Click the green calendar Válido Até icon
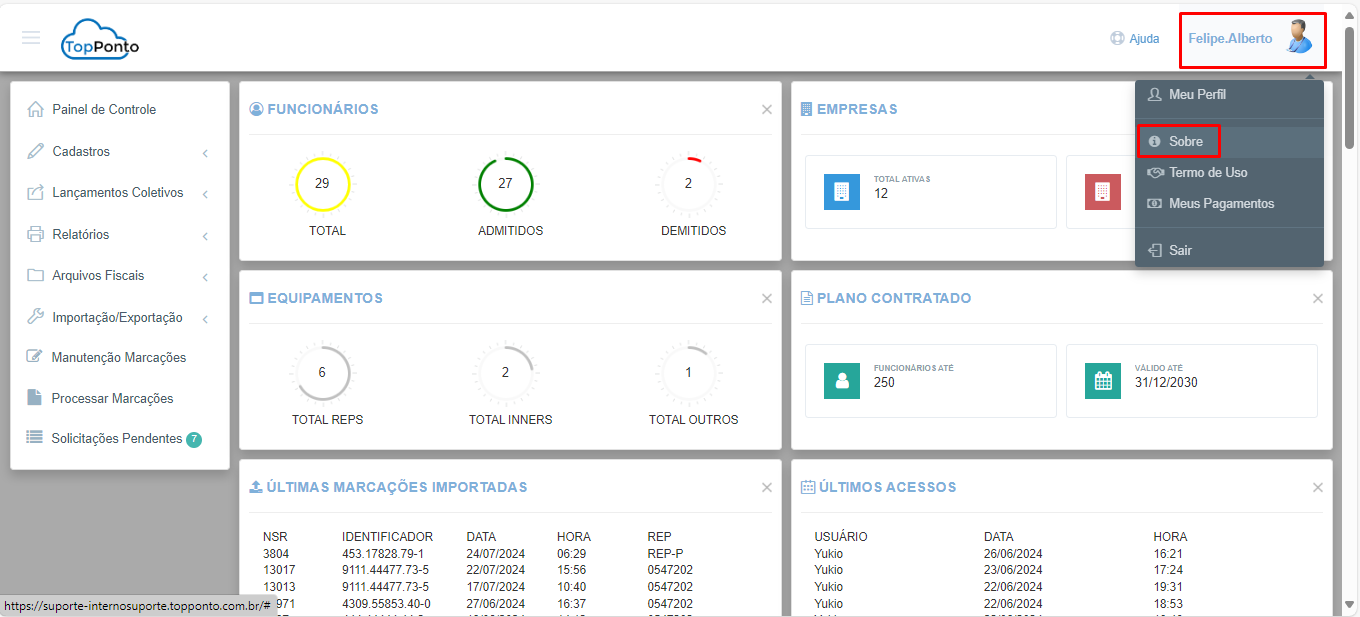This screenshot has height=617, width=1360. [1103, 381]
